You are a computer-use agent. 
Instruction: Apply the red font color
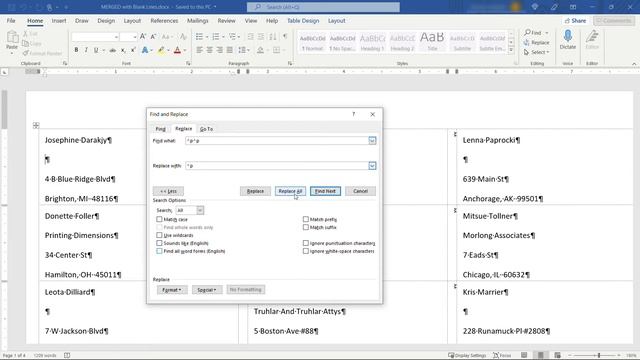click(x=177, y=50)
